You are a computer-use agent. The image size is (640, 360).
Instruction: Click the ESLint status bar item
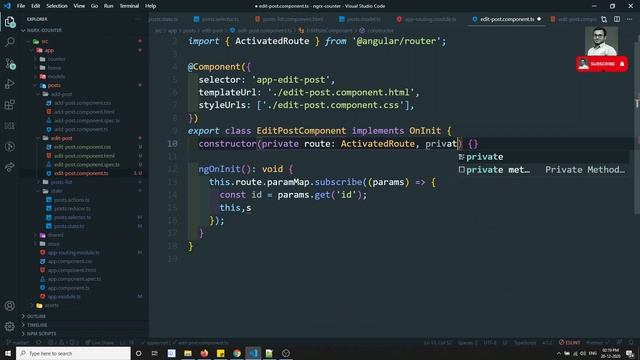click(570, 342)
